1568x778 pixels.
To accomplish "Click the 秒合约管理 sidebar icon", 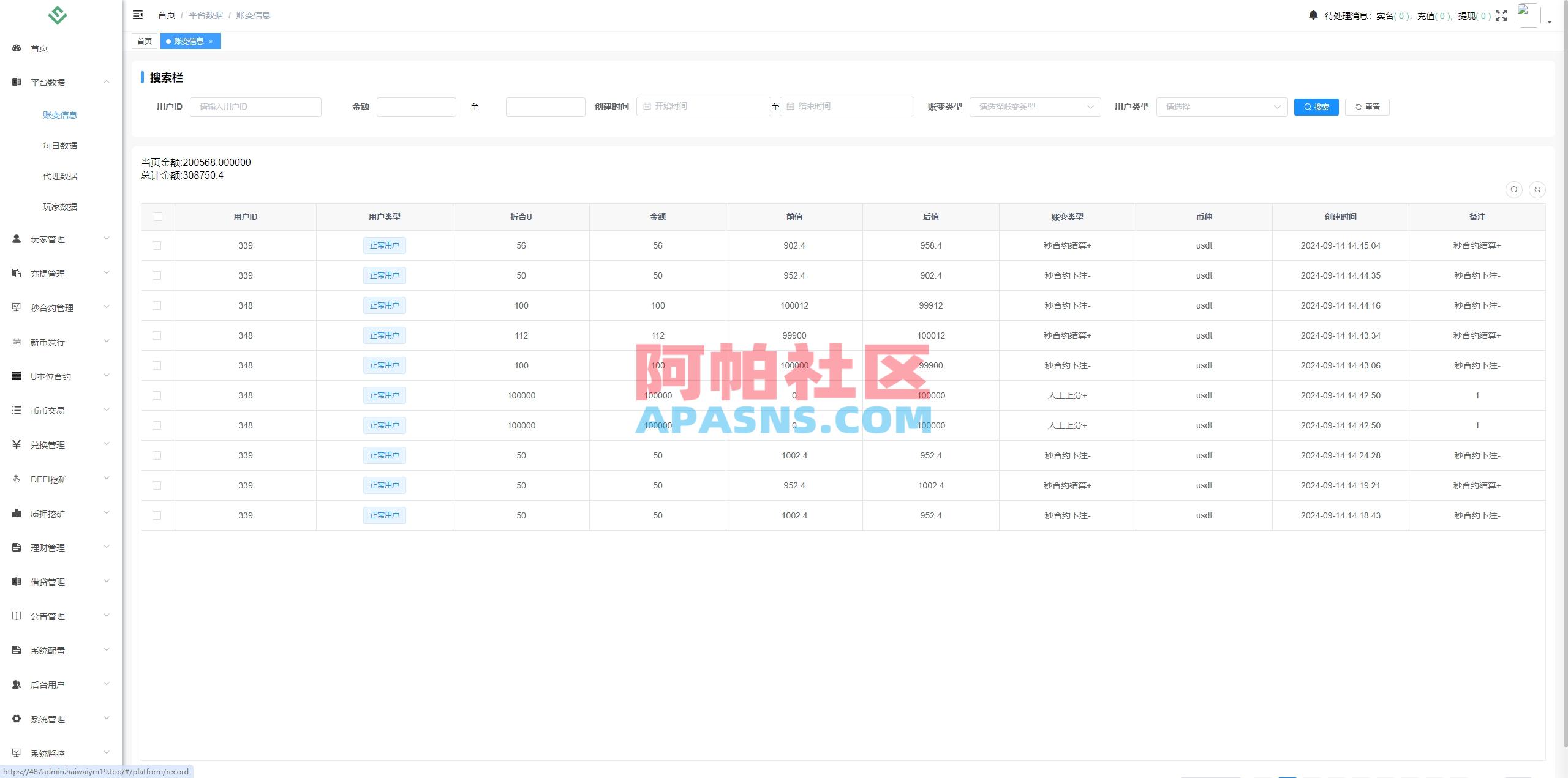I will pos(17,307).
